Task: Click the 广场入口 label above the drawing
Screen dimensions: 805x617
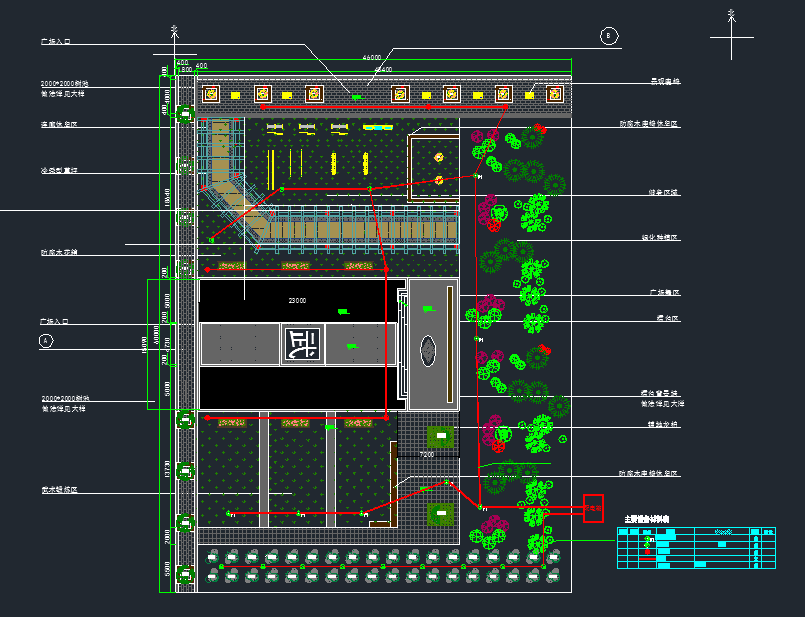Action: (x=55, y=41)
